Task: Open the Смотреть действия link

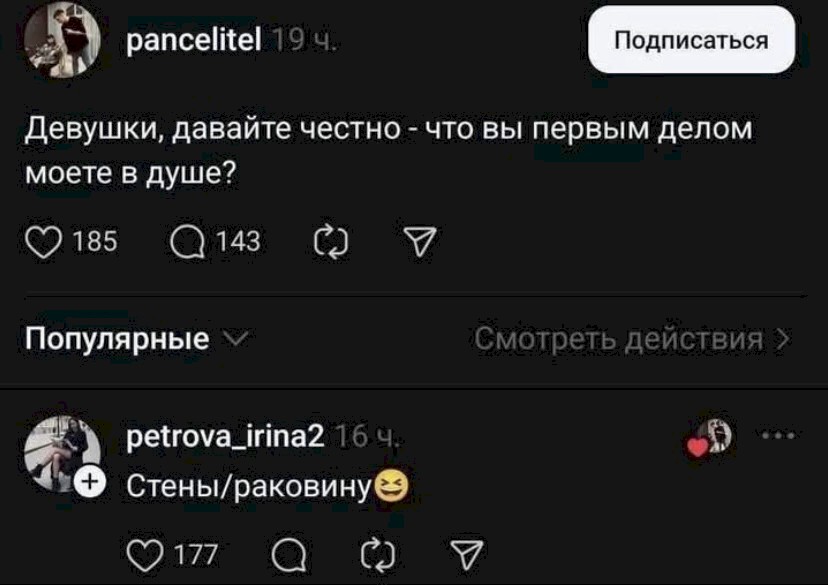Action: click(632, 339)
